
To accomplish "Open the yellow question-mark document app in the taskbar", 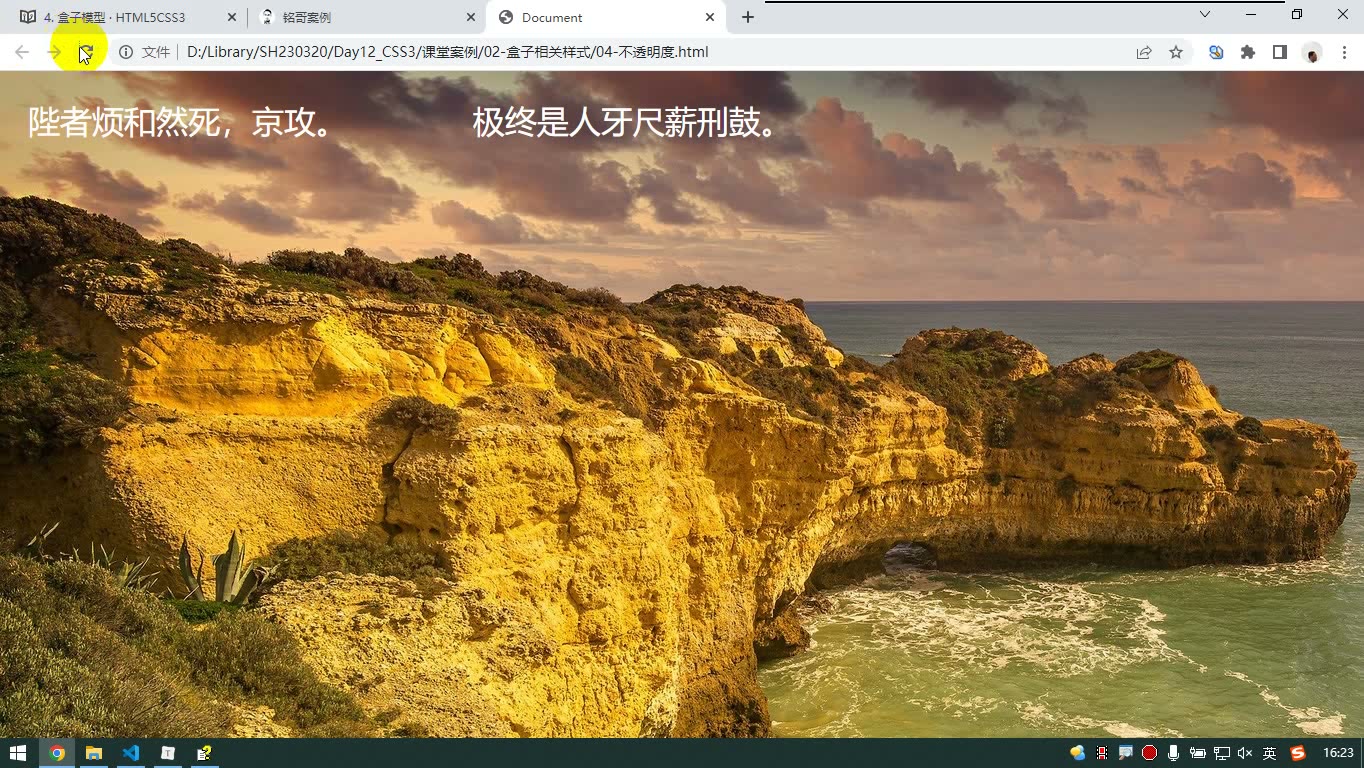I will [205, 753].
